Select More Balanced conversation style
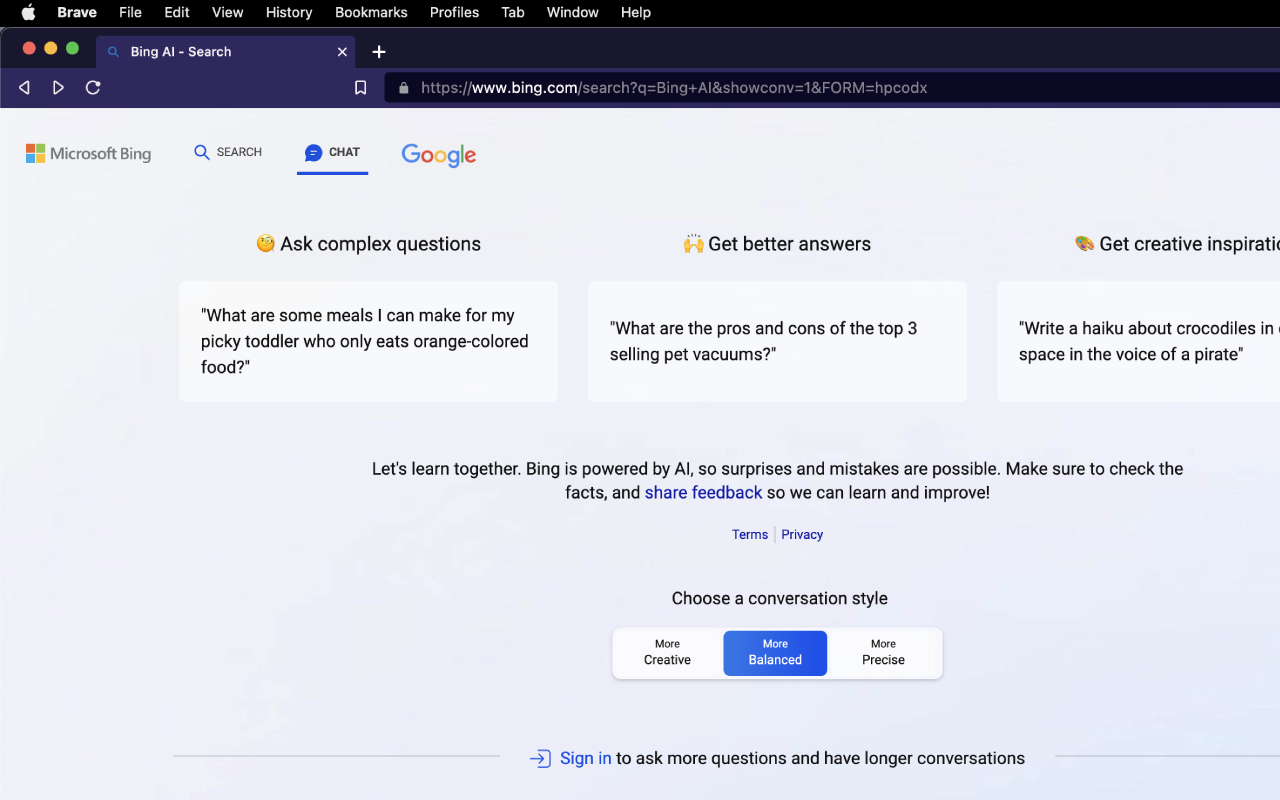 775,653
